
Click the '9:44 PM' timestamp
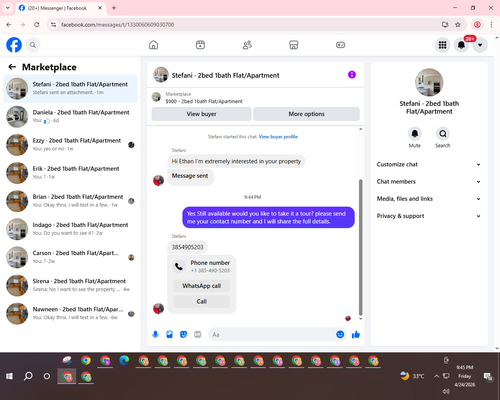(x=252, y=197)
